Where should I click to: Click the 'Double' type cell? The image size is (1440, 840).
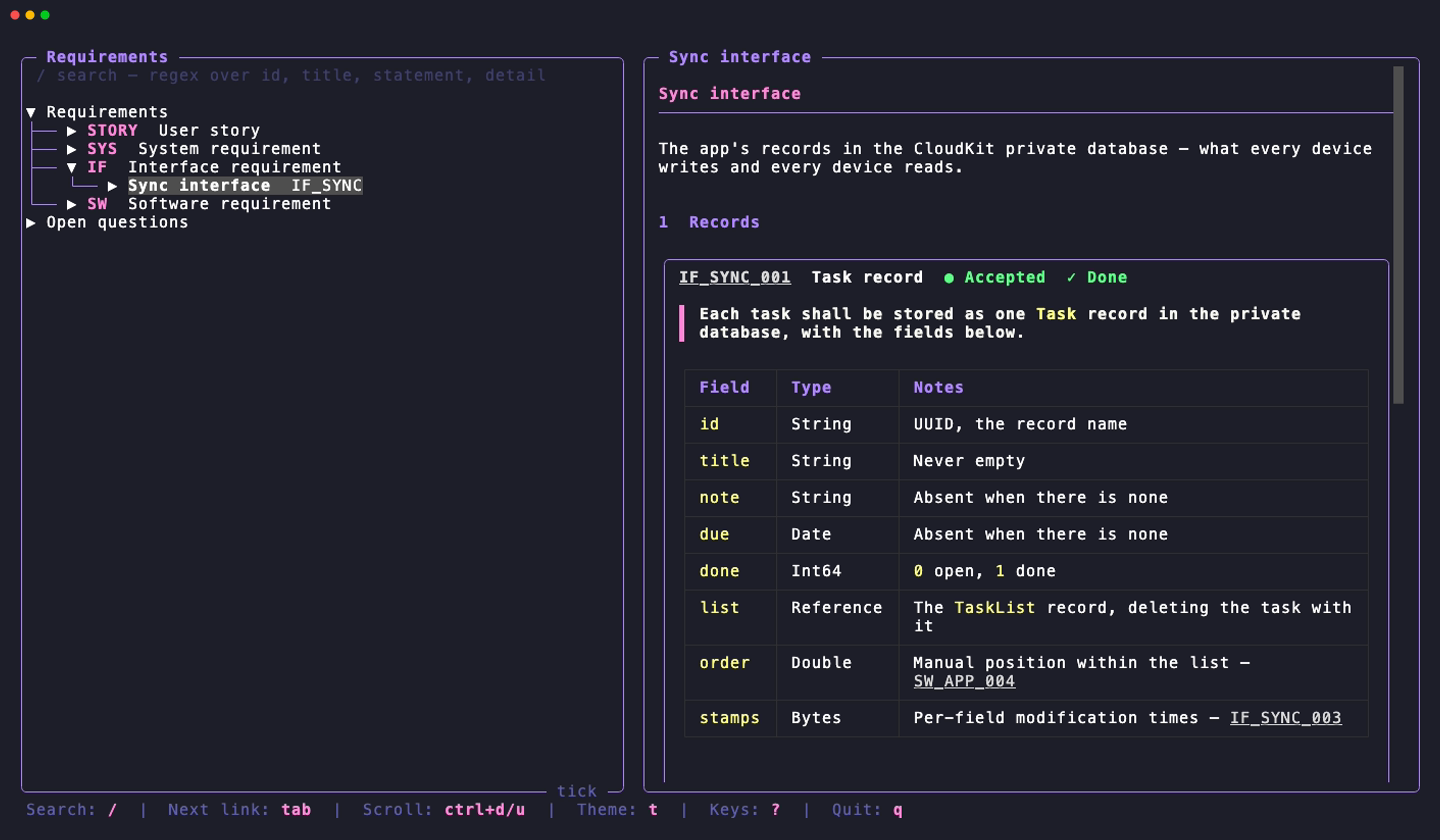pos(838,672)
